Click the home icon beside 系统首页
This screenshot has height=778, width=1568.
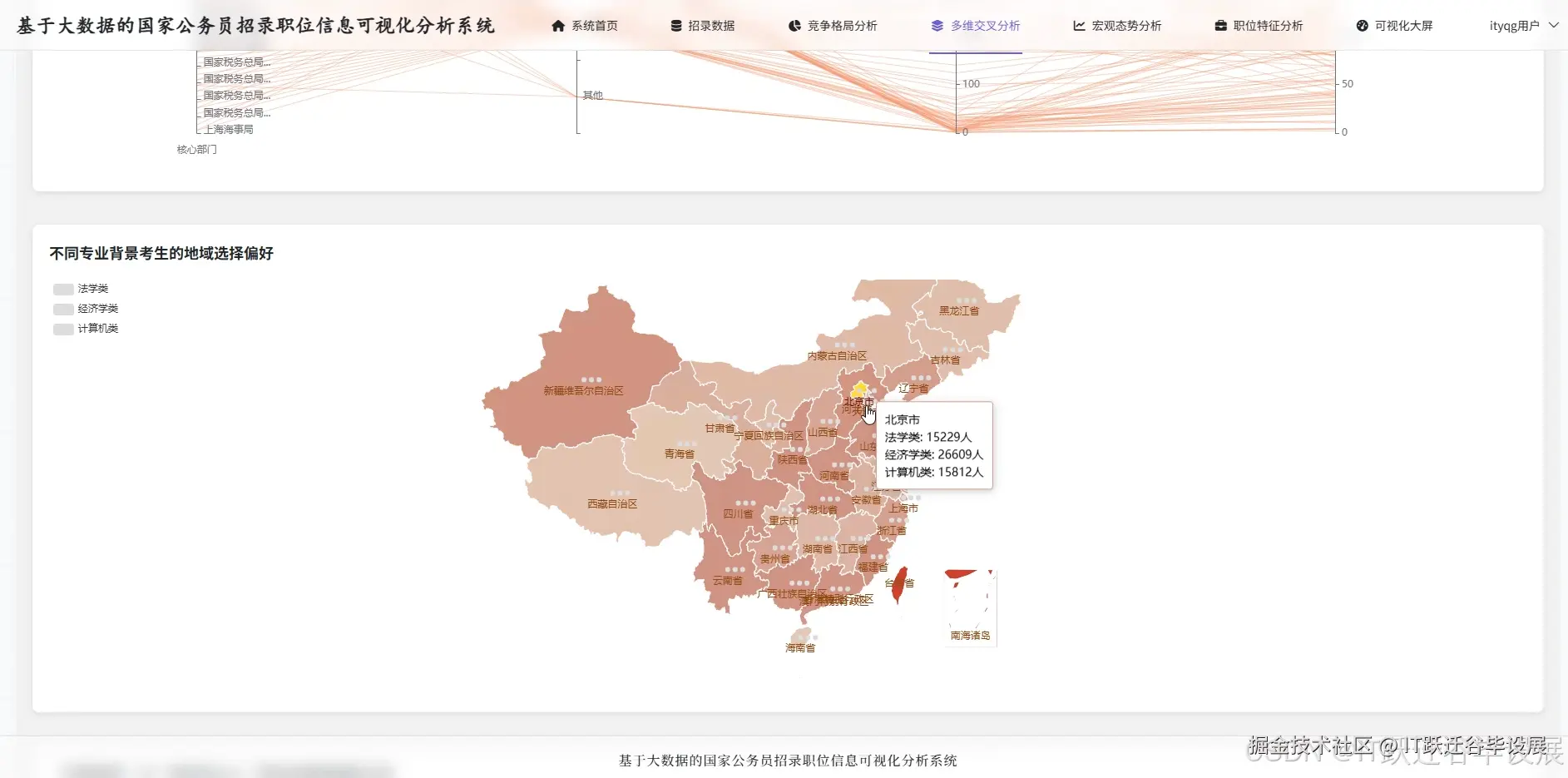pos(558,26)
